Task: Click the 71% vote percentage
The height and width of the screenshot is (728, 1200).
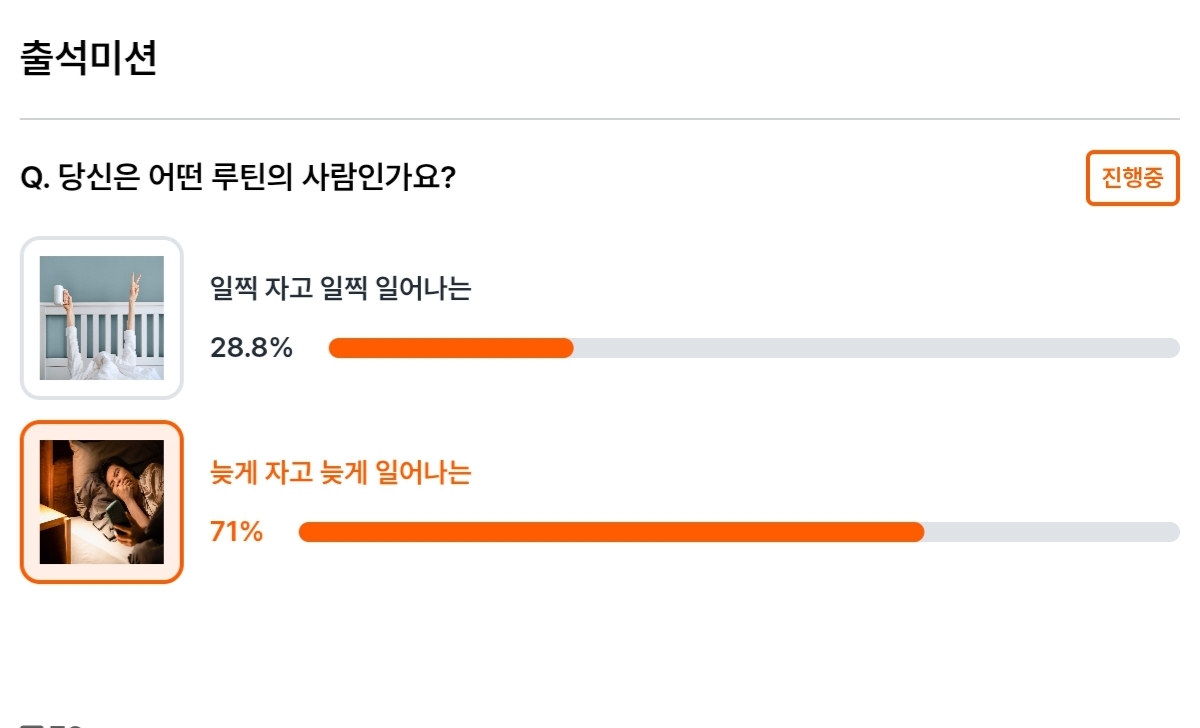Action: coord(236,532)
